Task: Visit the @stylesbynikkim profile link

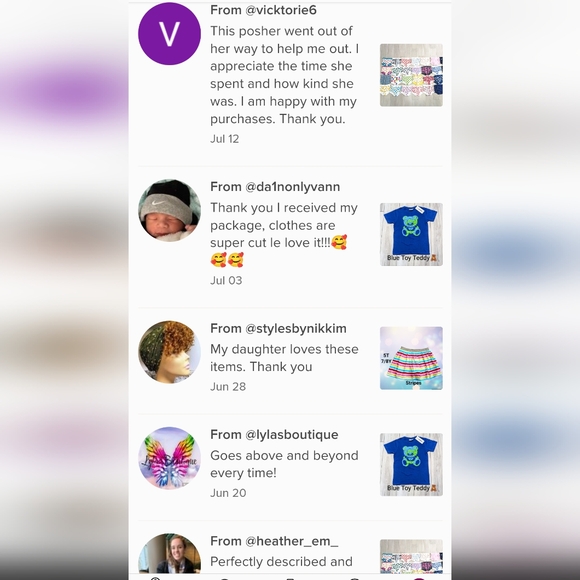Action: pos(296,328)
